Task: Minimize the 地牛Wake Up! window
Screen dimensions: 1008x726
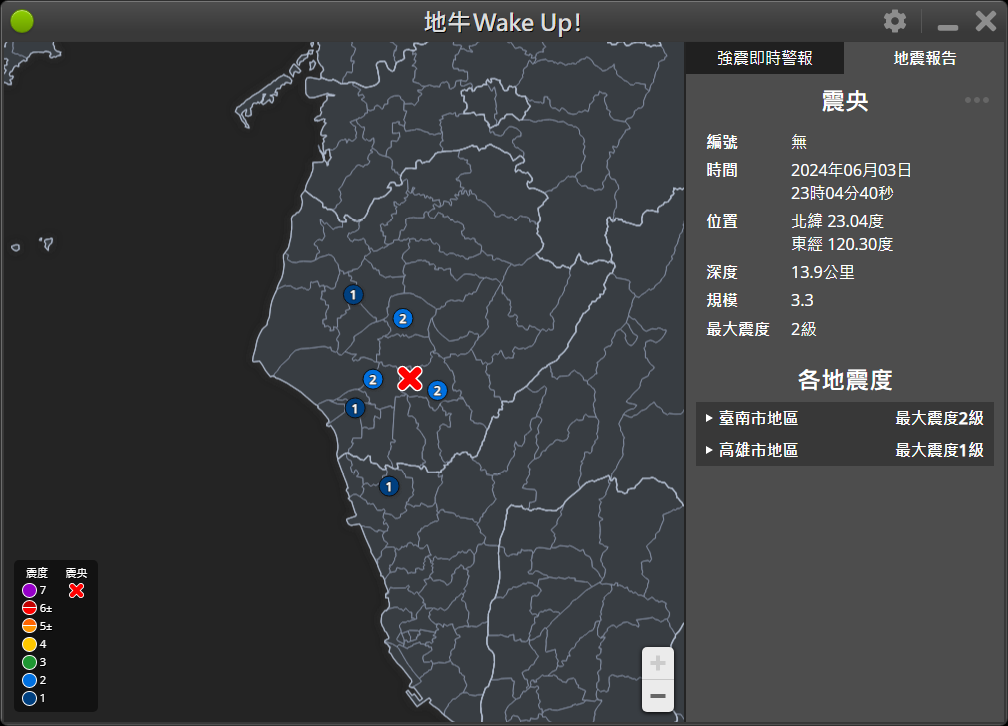Action: pos(947,23)
